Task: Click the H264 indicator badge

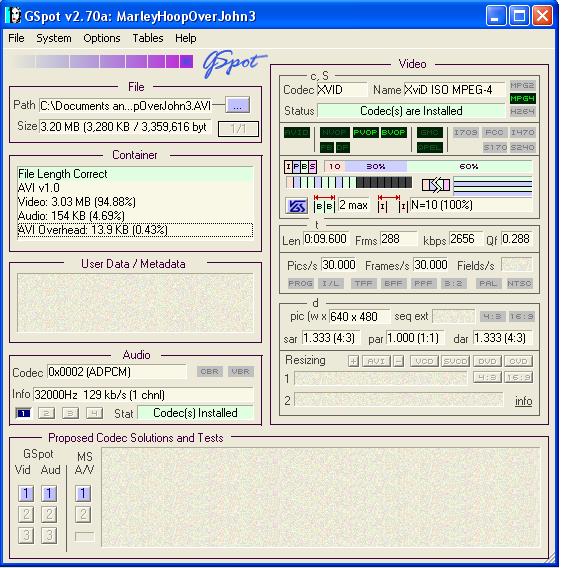Action: tap(522, 112)
